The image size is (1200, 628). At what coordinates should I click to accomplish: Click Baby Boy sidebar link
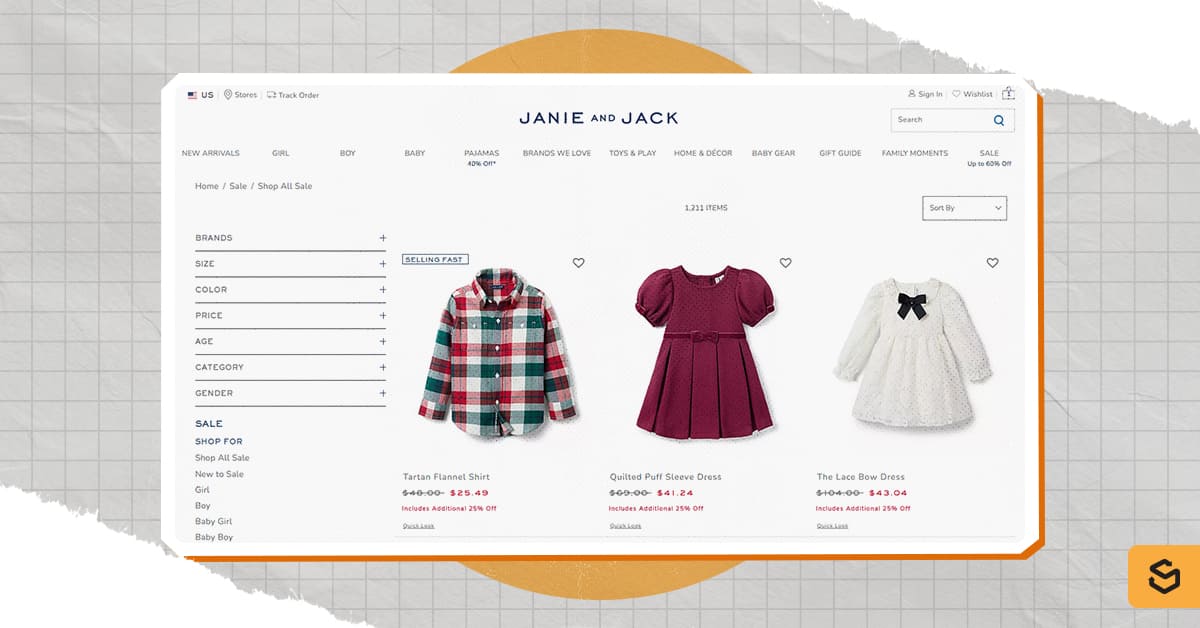tap(214, 538)
